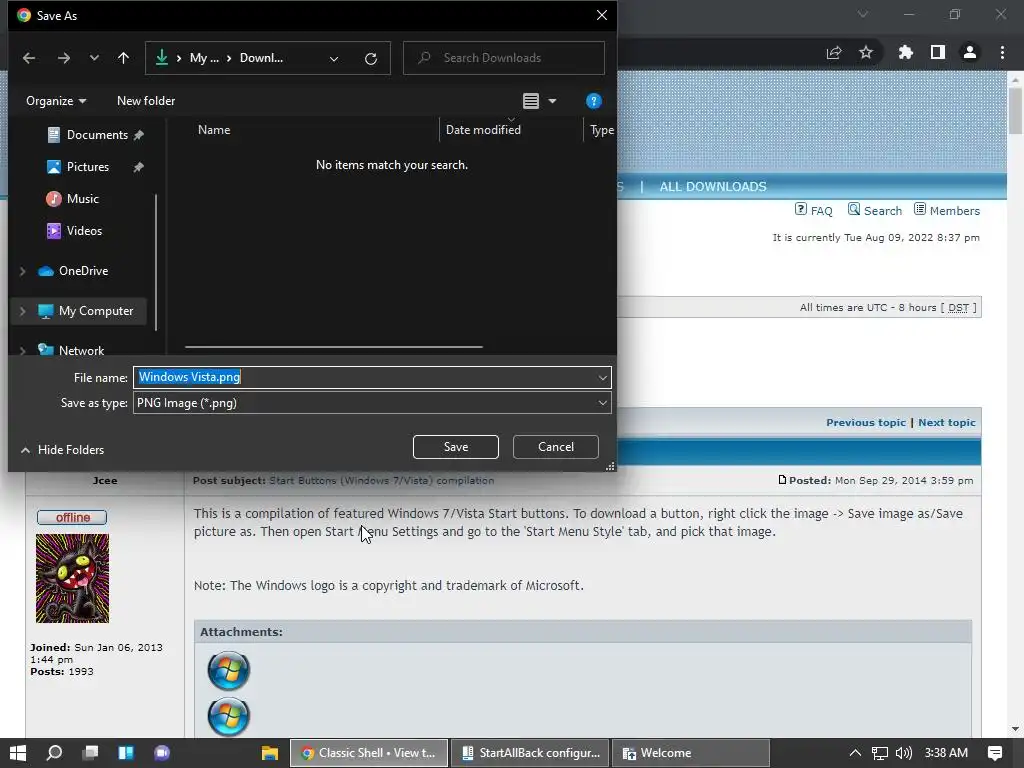
Task: Open Chrome three-dot menu
Action: (1002, 52)
